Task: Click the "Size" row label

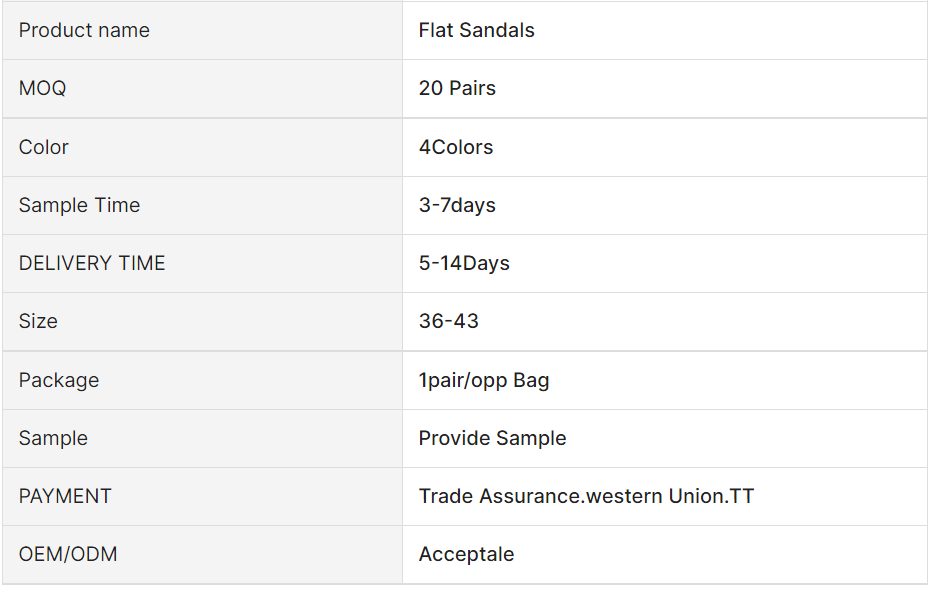Action: 38,321
